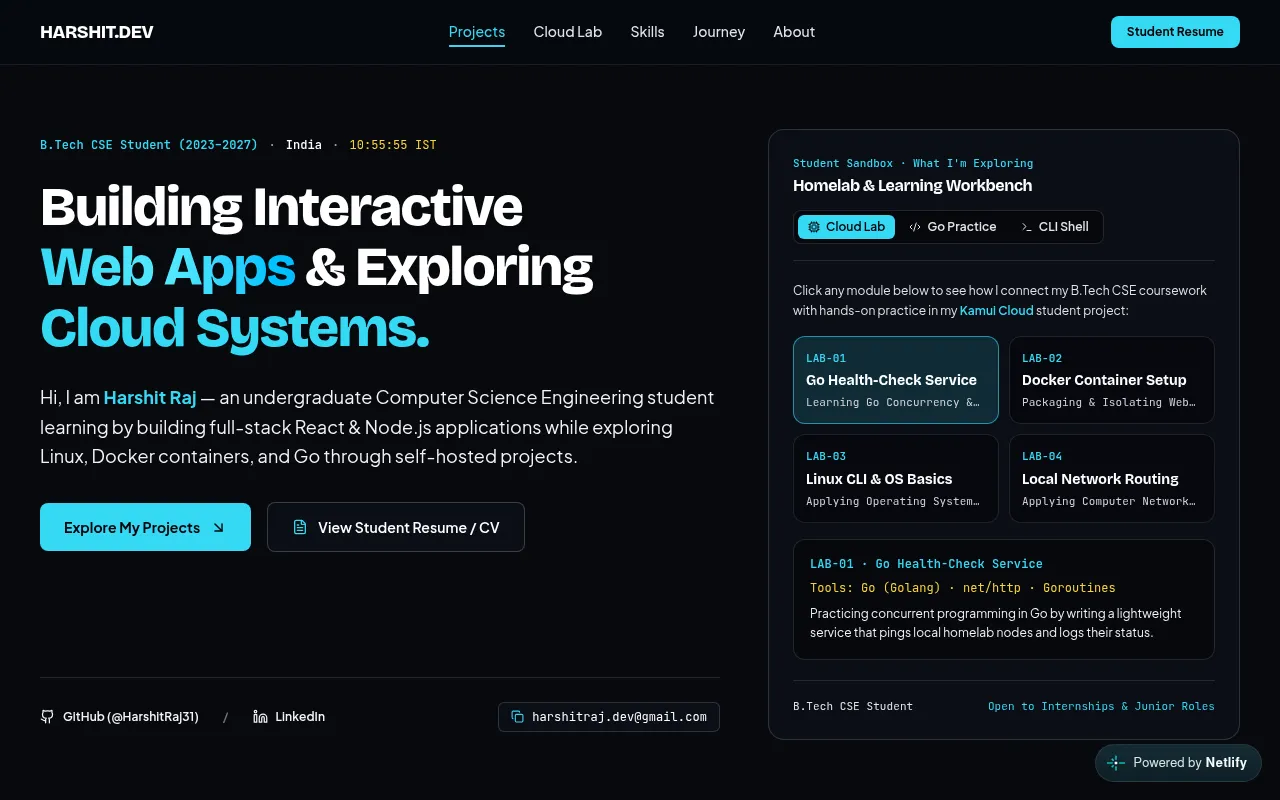The height and width of the screenshot is (800, 1280).
Task: Open the LinkedIn profile link
Action: 289,717
